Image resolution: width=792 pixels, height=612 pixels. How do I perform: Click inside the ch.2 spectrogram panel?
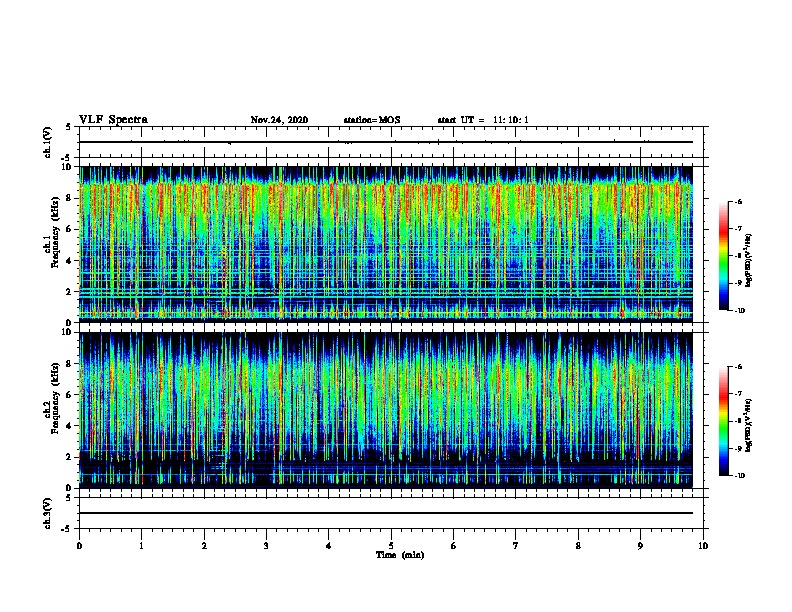(386, 410)
